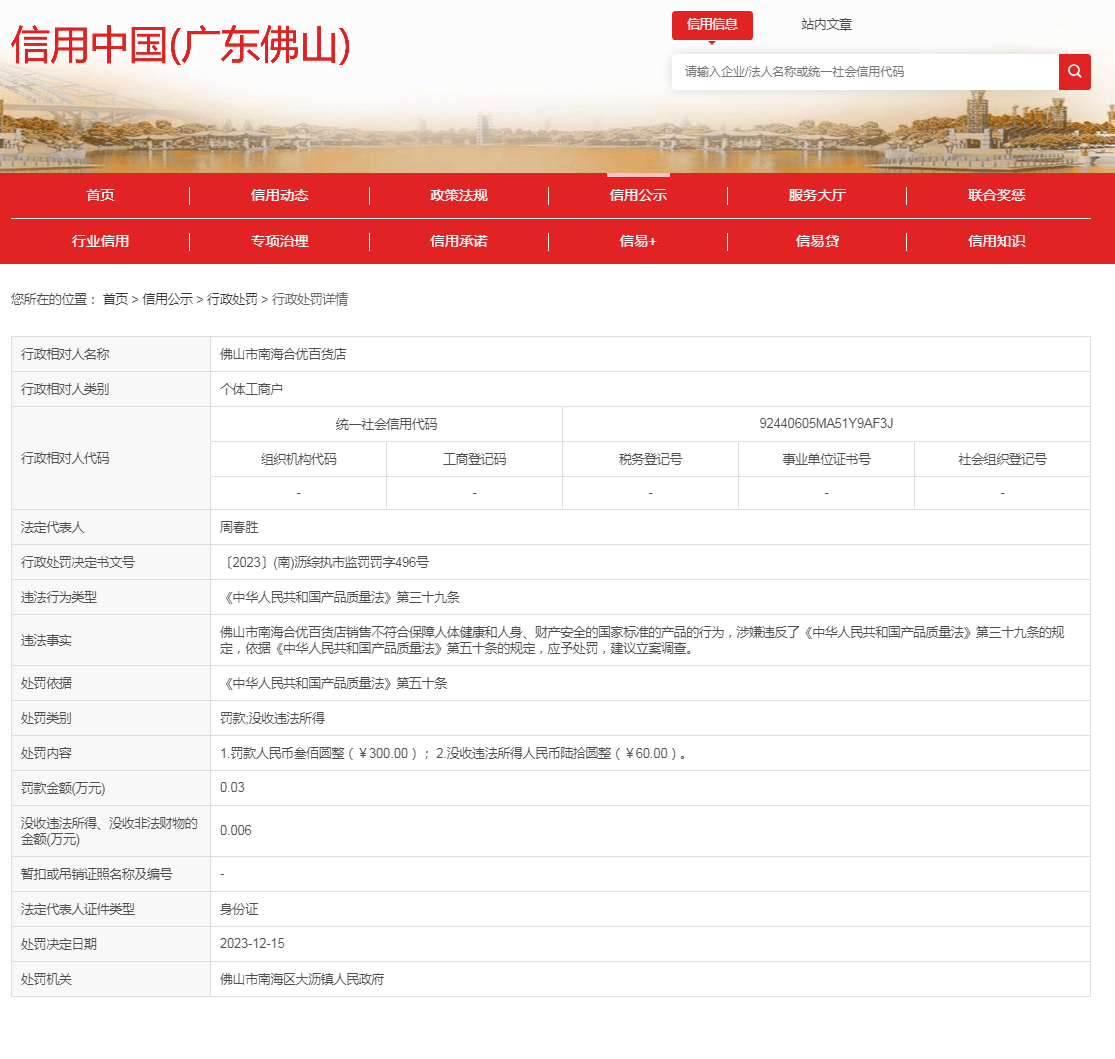Screen dimensions: 1115x1059
Task: Open 行业信用 in the navigation bar
Action: (x=100, y=241)
